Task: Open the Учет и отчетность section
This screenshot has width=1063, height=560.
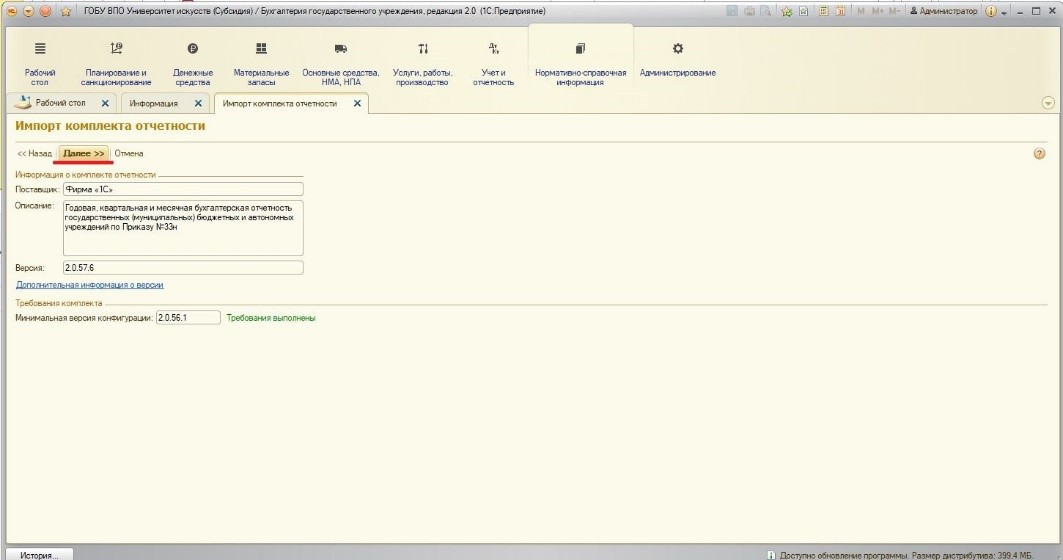Action: coord(494,64)
